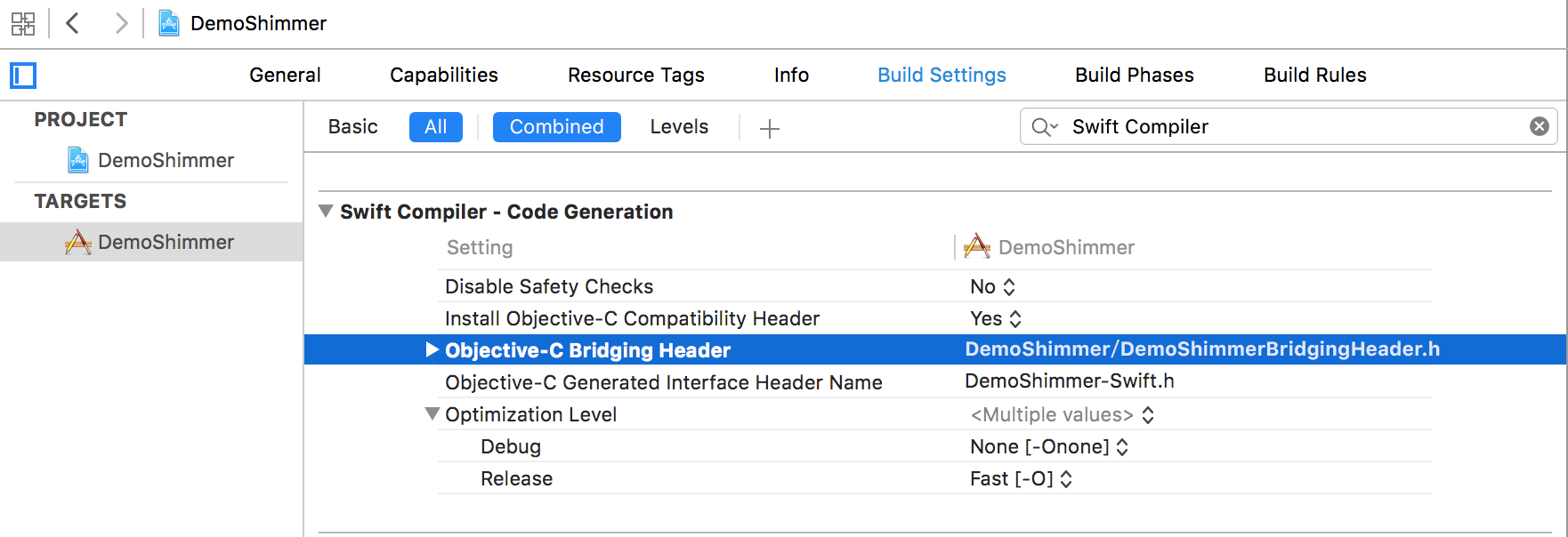Change Disable Safety Checks value No

click(992, 286)
